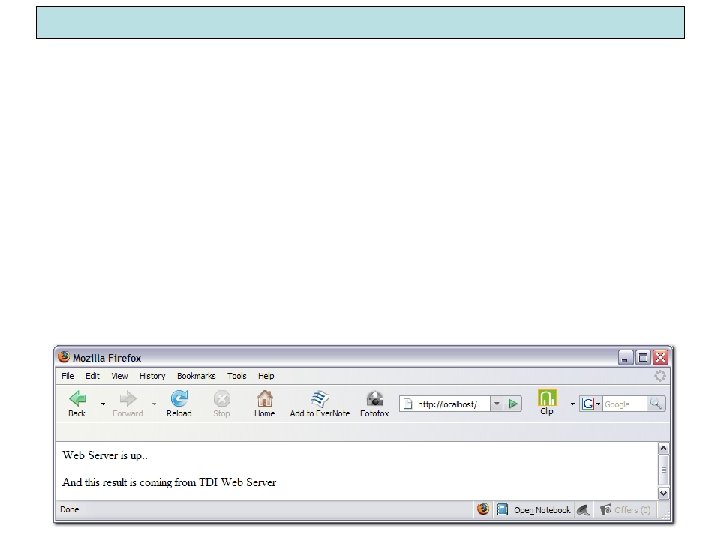Click the scrollbar down arrow
The width and height of the screenshot is (720, 540).
(x=664, y=493)
